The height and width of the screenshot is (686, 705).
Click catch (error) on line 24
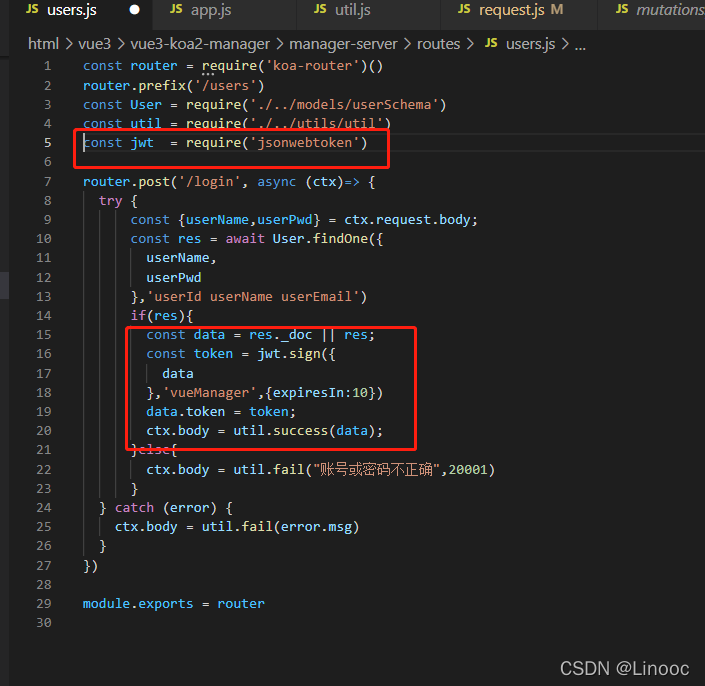[x=165, y=508]
